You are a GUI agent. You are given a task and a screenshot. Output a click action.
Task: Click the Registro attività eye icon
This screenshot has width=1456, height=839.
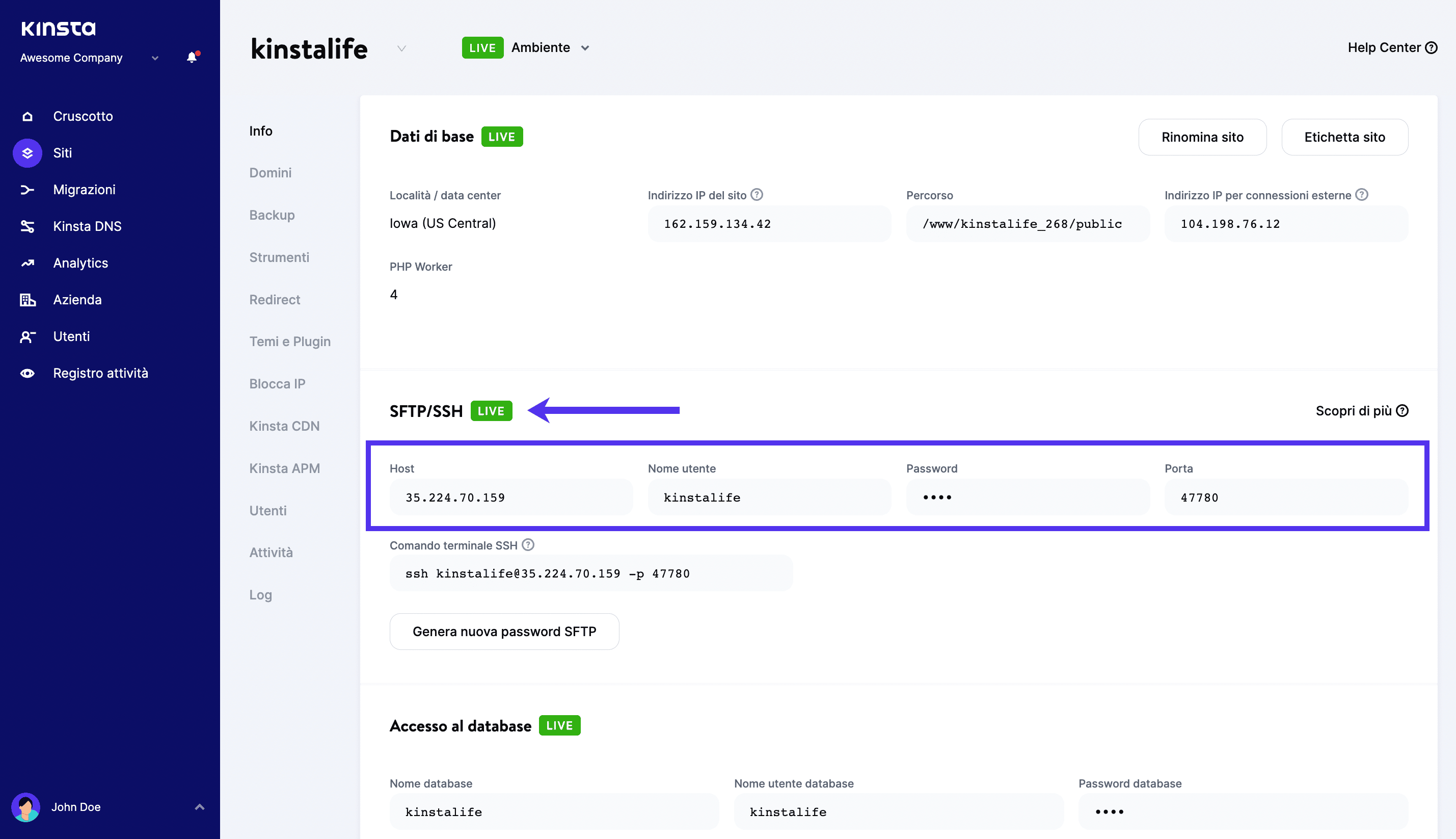point(27,373)
